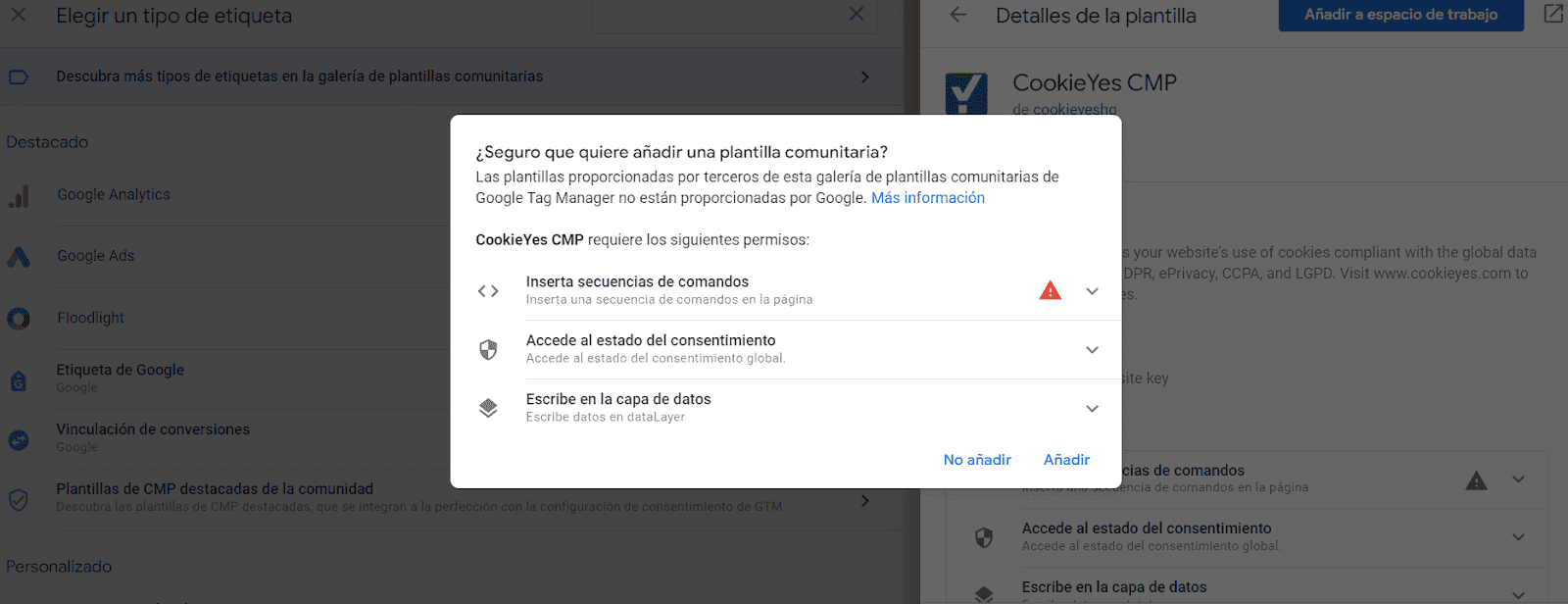Click the Google Analytics bar chart icon
Viewport: 1568px width, 604px height.
point(19,196)
